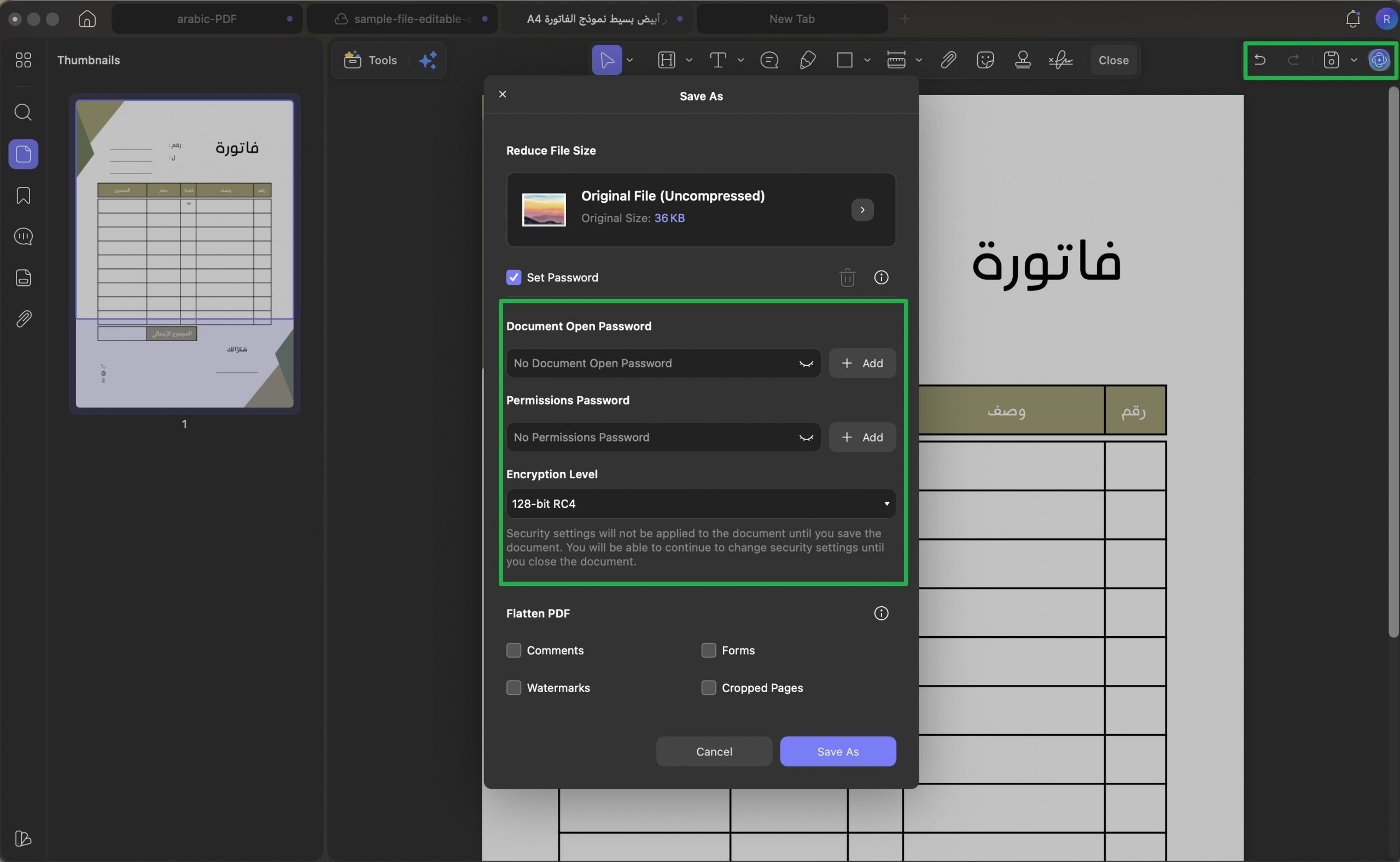
Task: Select the pencil drawing tool
Action: pyautogui.click(x=808, y=60)
